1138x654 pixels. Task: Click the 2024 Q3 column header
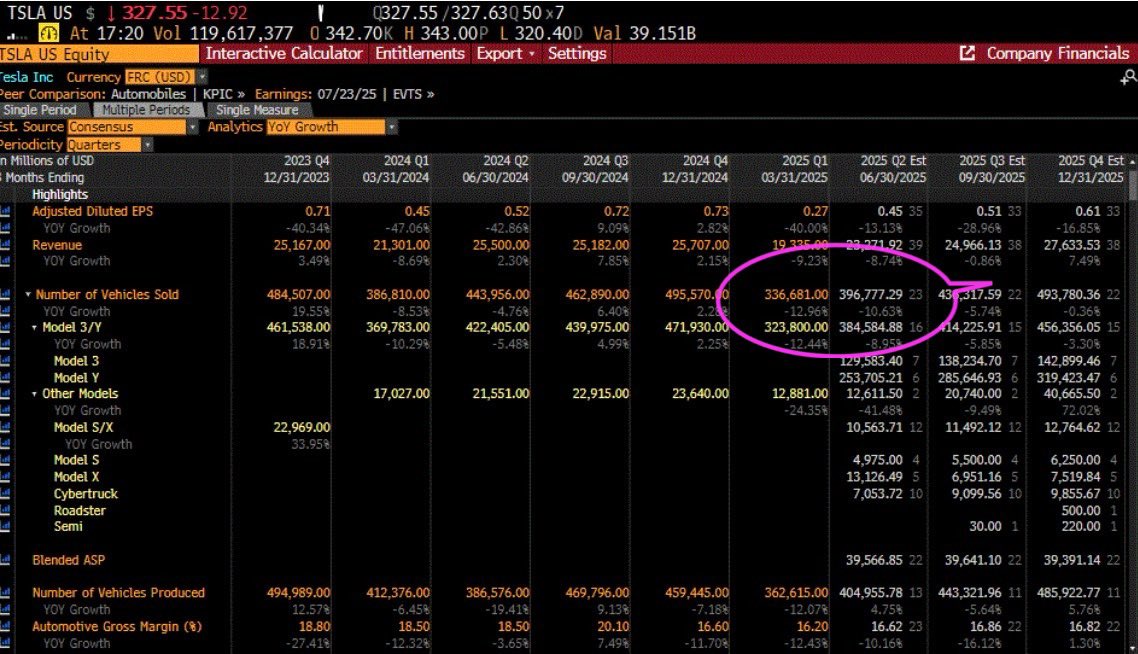coord(605,160)
